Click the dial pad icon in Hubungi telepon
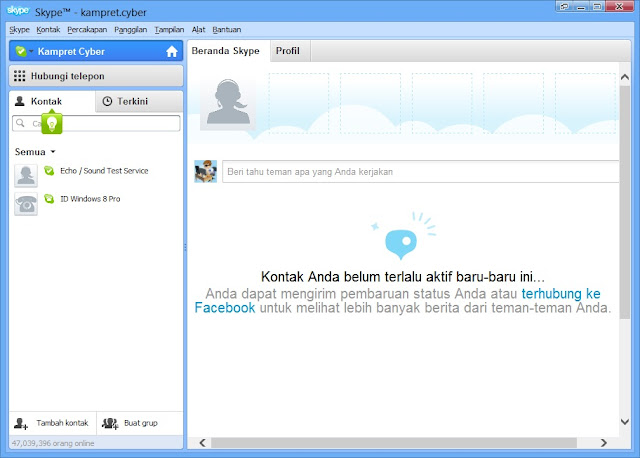Screen dimensions: 640x458 tap(20, 76)
